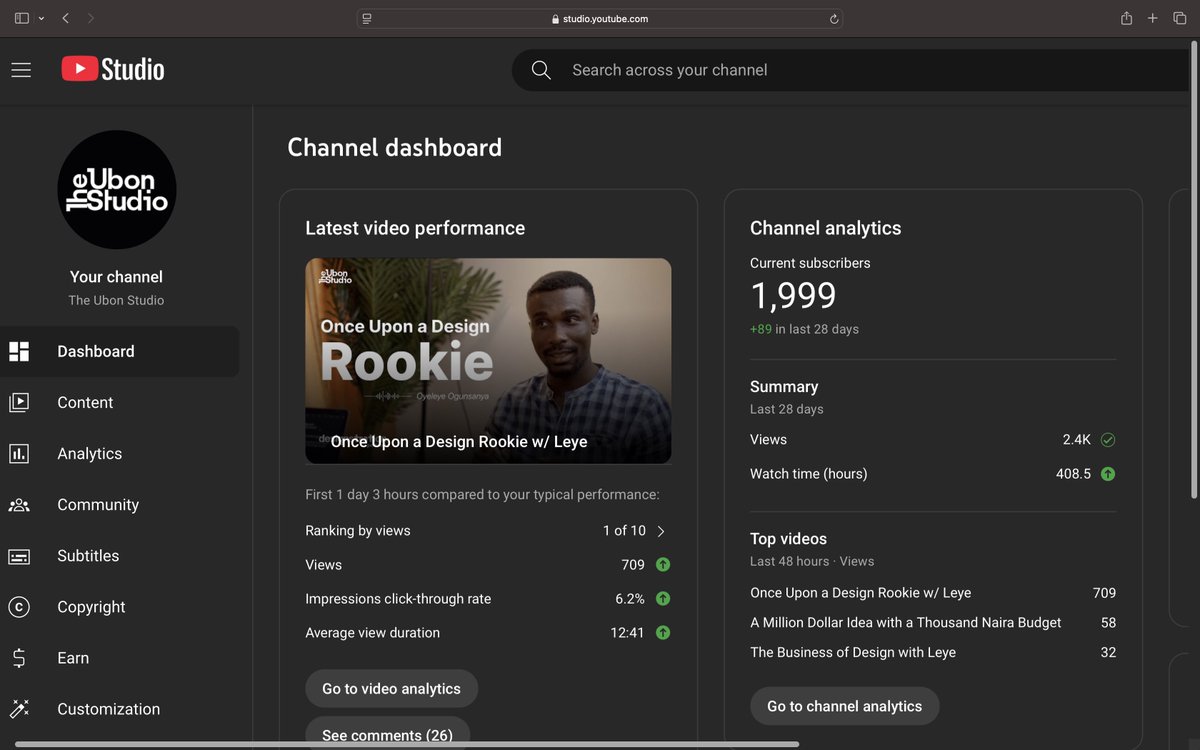Open Analytics from the sidebar icon
This screenshot has width=1200, height=750.
click(18, 453)
